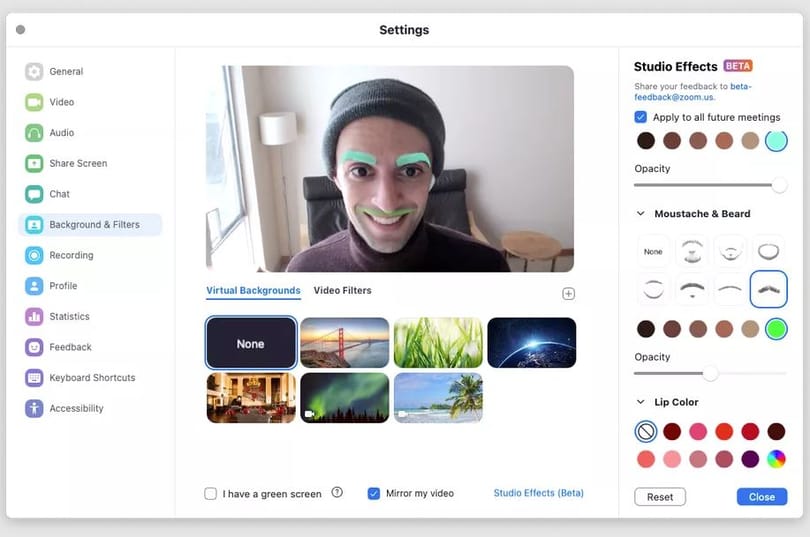Collapse the Moustache & Beard section
The height and width of the screenshot is (537, 810).
[x=641, y=214]
